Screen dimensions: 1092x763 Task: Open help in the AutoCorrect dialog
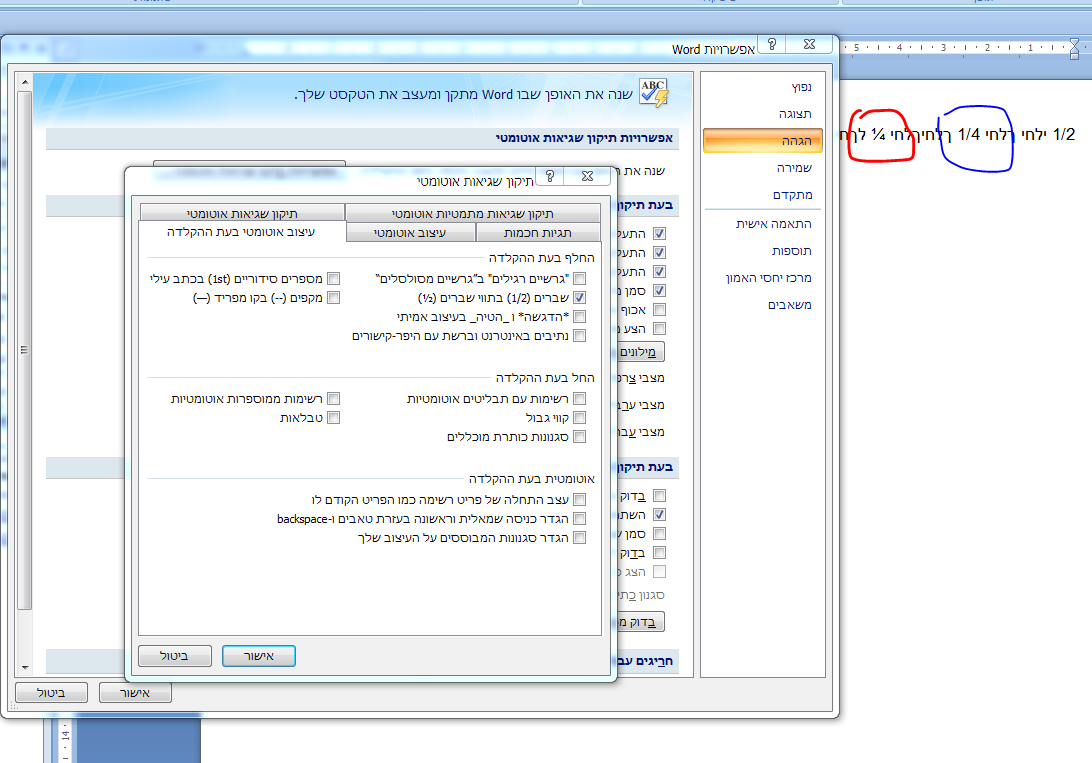tap(550, 176)
